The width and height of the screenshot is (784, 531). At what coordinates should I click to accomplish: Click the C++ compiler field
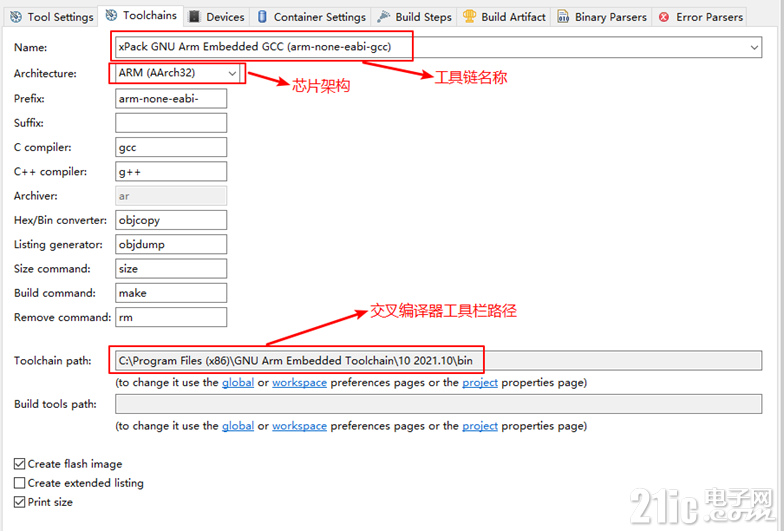coord(171,172)
